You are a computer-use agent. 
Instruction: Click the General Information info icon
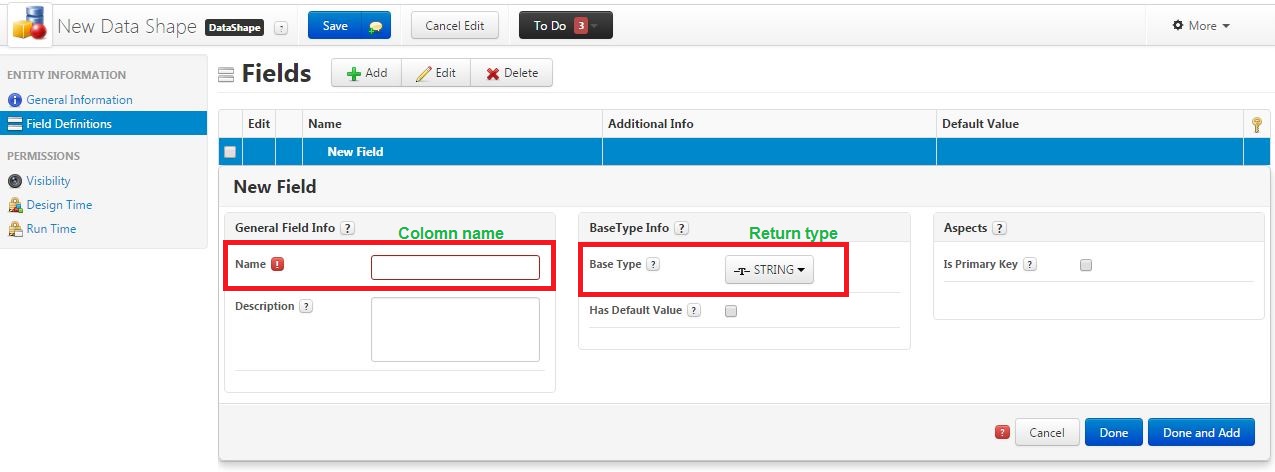[x=15, y=100]
